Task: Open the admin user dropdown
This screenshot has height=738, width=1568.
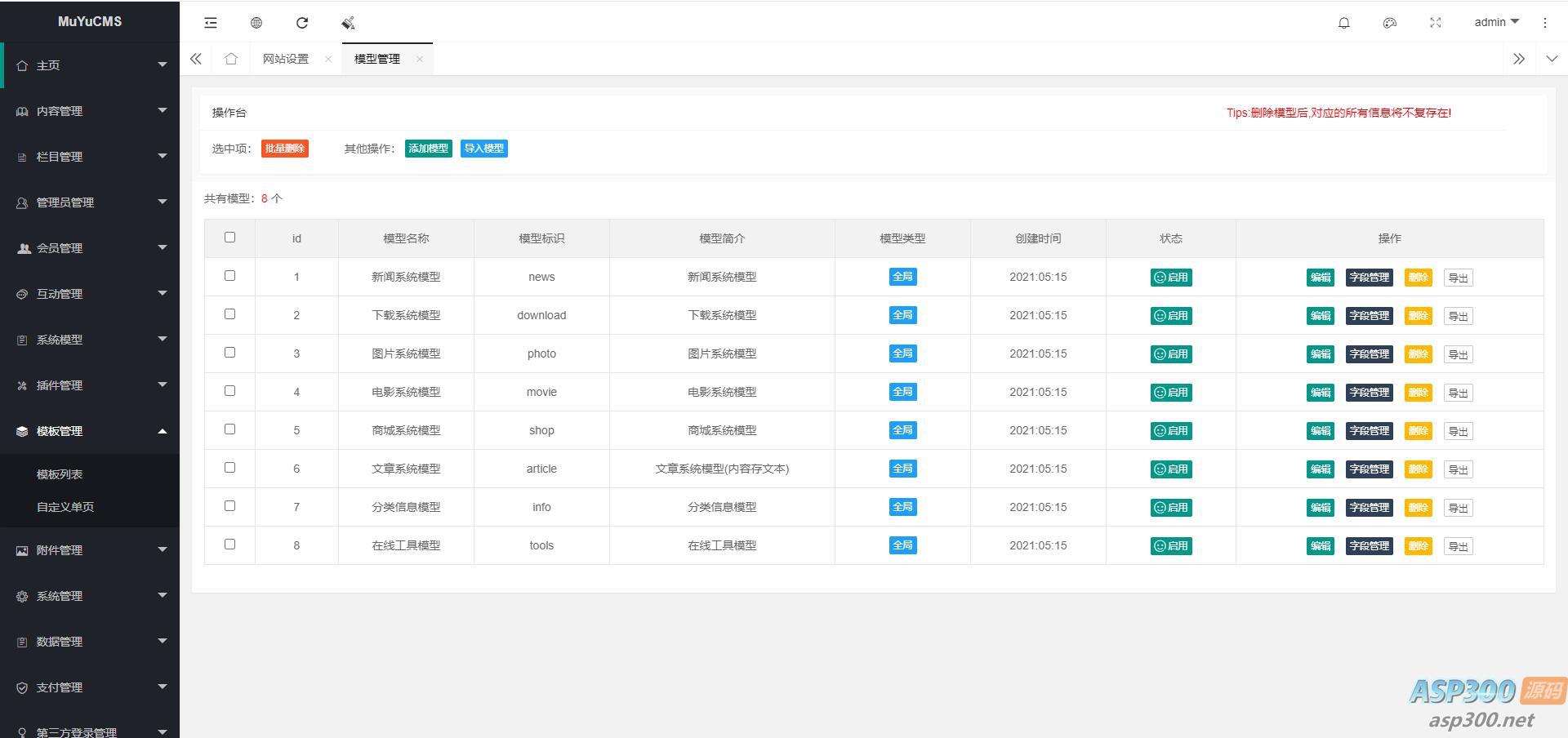Action: [1495, 22]
